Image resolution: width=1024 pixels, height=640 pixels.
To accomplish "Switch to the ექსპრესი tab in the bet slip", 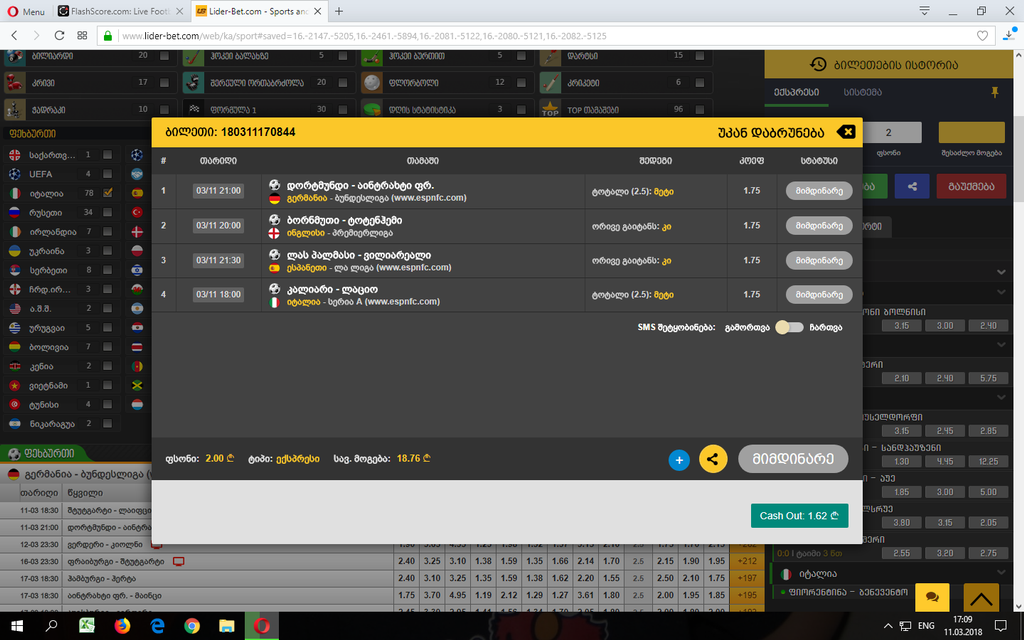I will pos(795,93).
